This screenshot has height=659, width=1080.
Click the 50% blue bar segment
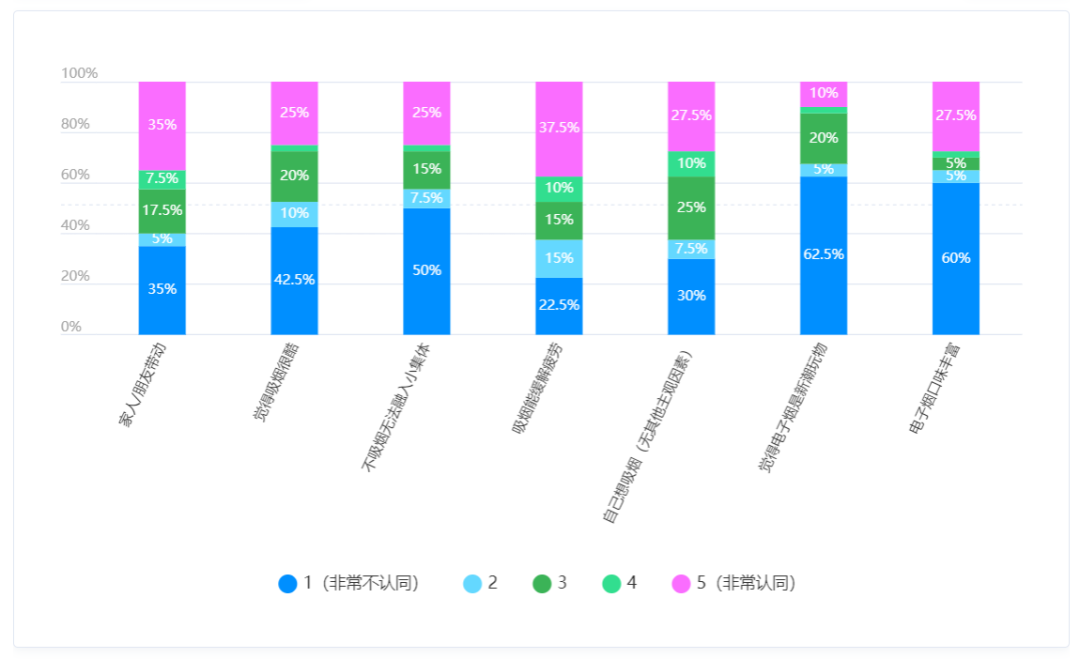427,270
